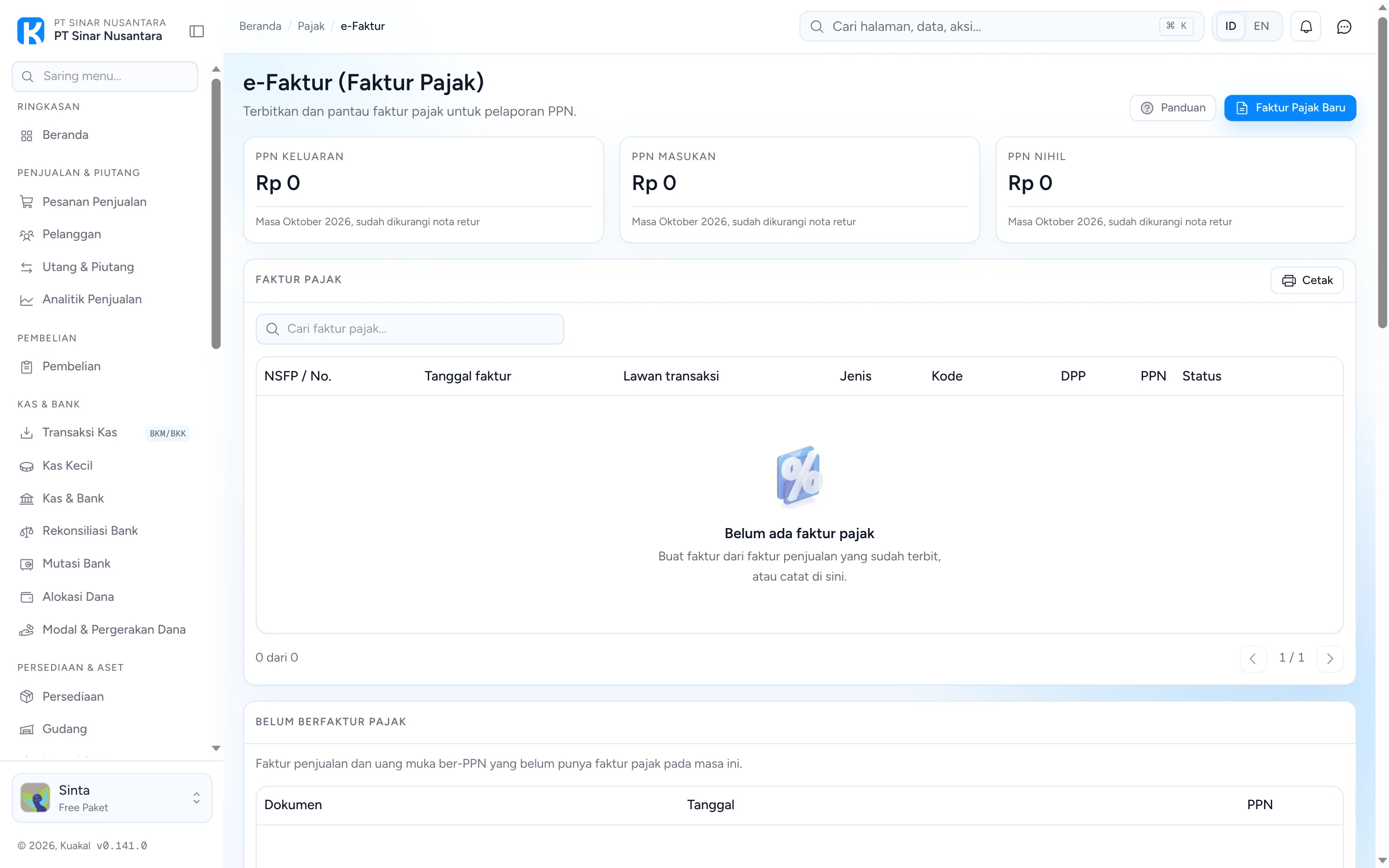Click the sidebar scrollbar thumb
1389x868 pixels.
[x=216, y=214]
